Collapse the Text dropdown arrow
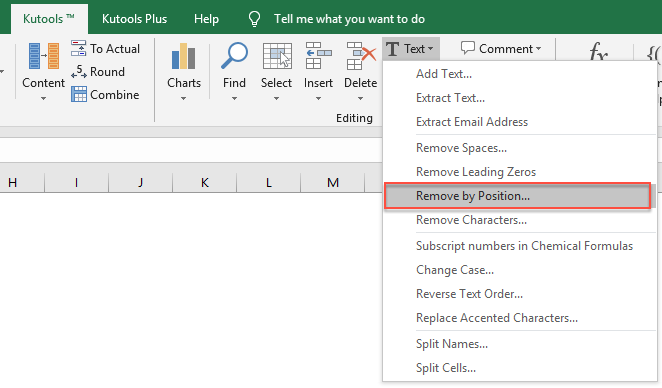The image size is (662, 388). pyautogui.click(x=430, y=49)
